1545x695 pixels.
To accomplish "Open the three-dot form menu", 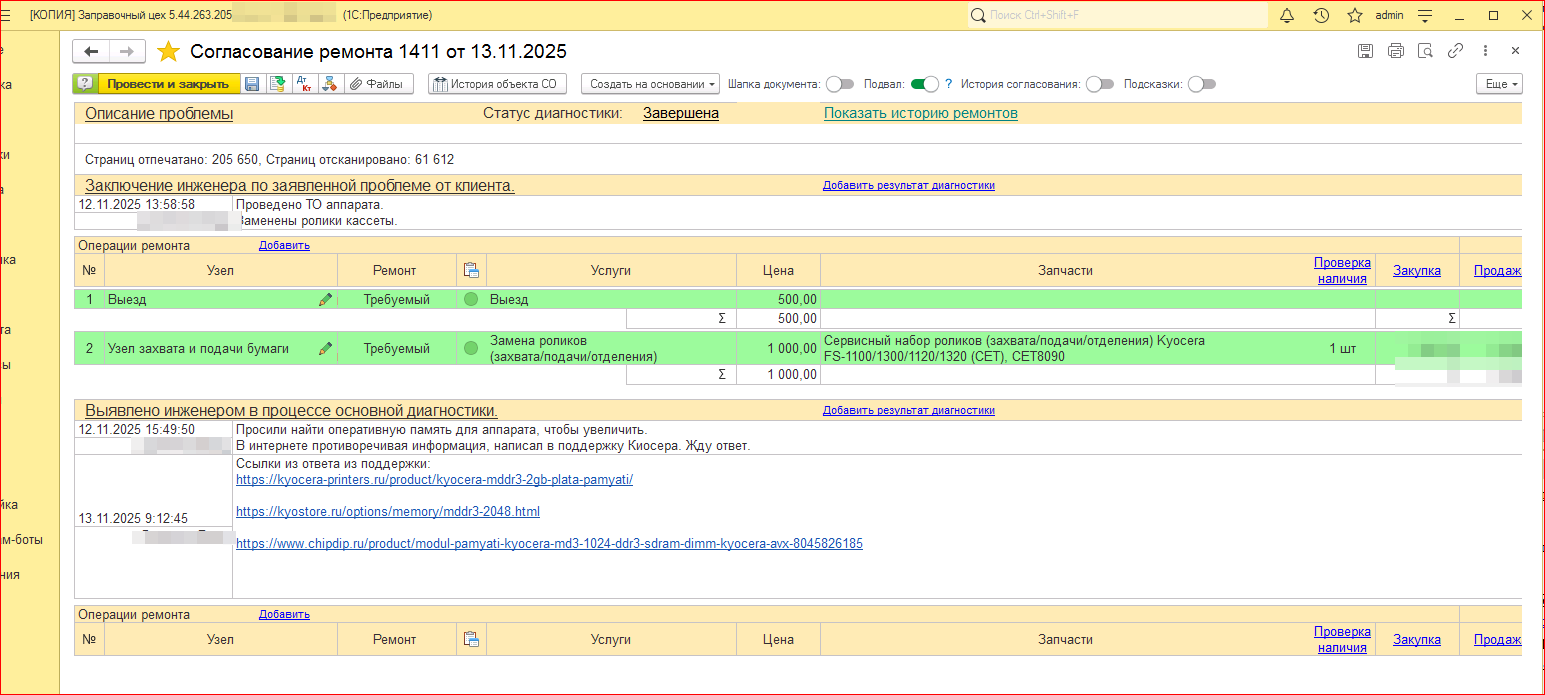I will coord(1486,50).
